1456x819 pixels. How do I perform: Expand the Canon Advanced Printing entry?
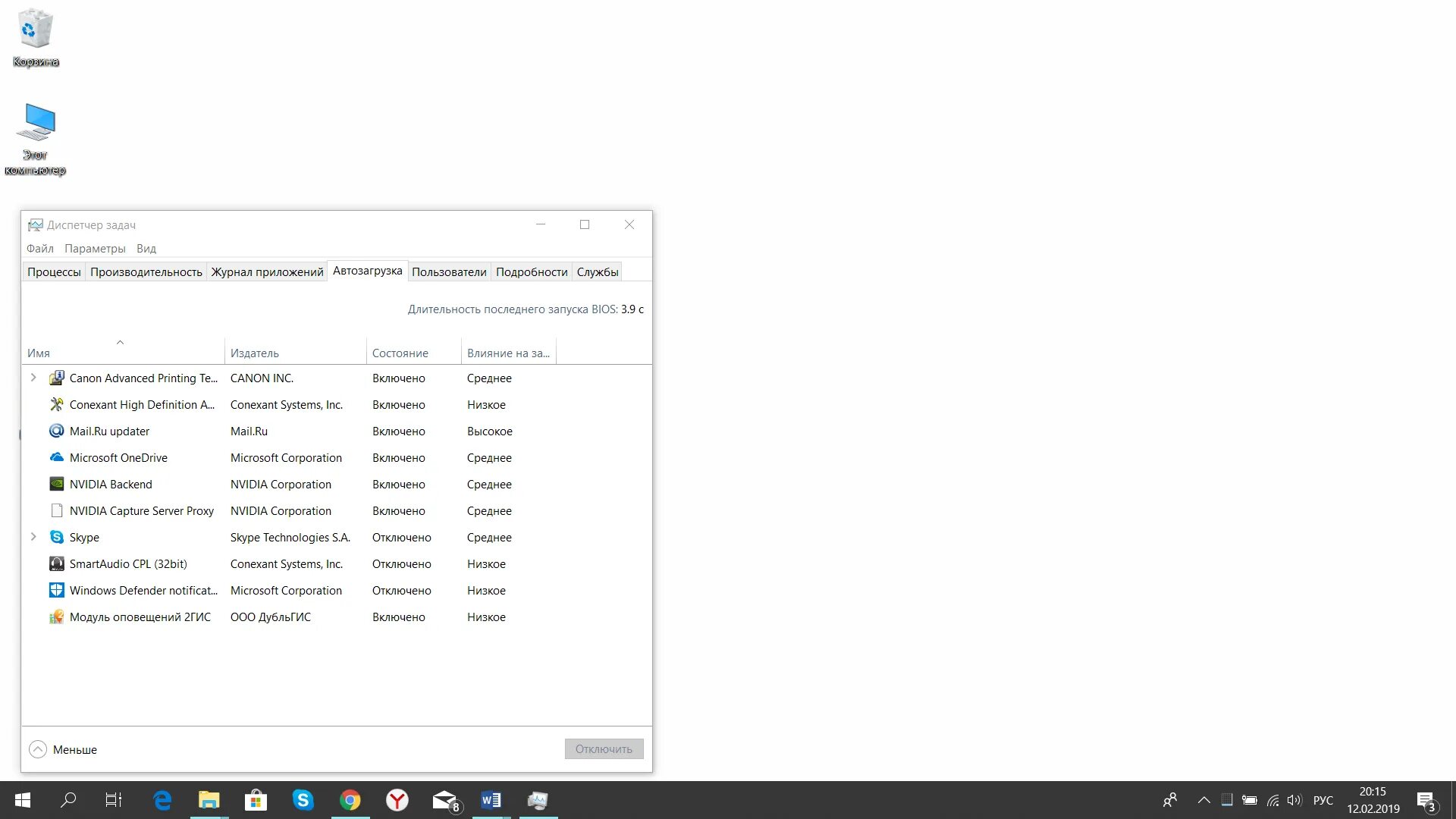pyautogui.click(x=33, y=378)
